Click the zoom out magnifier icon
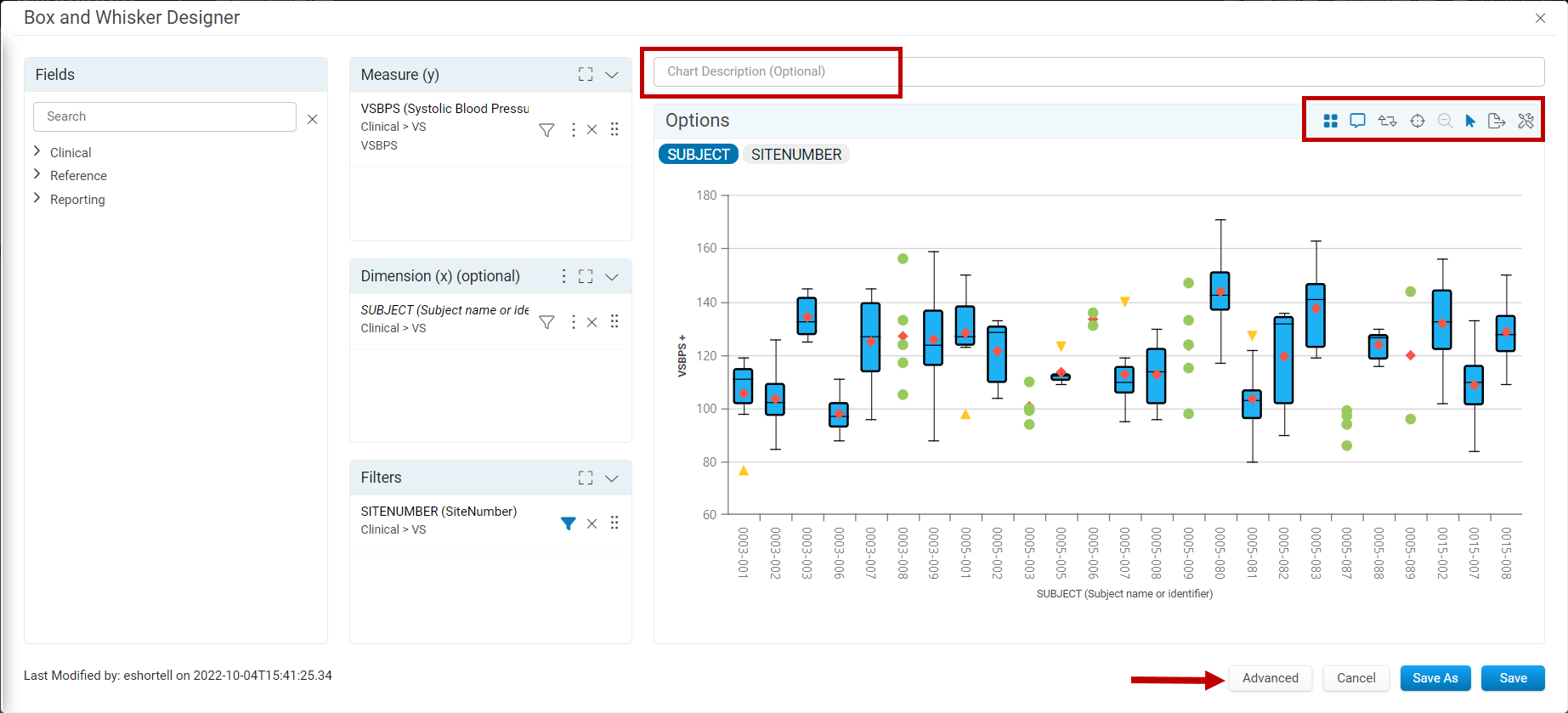Image resolution: width=1568 pixels, height=713 pixels. pos(1444,121)
